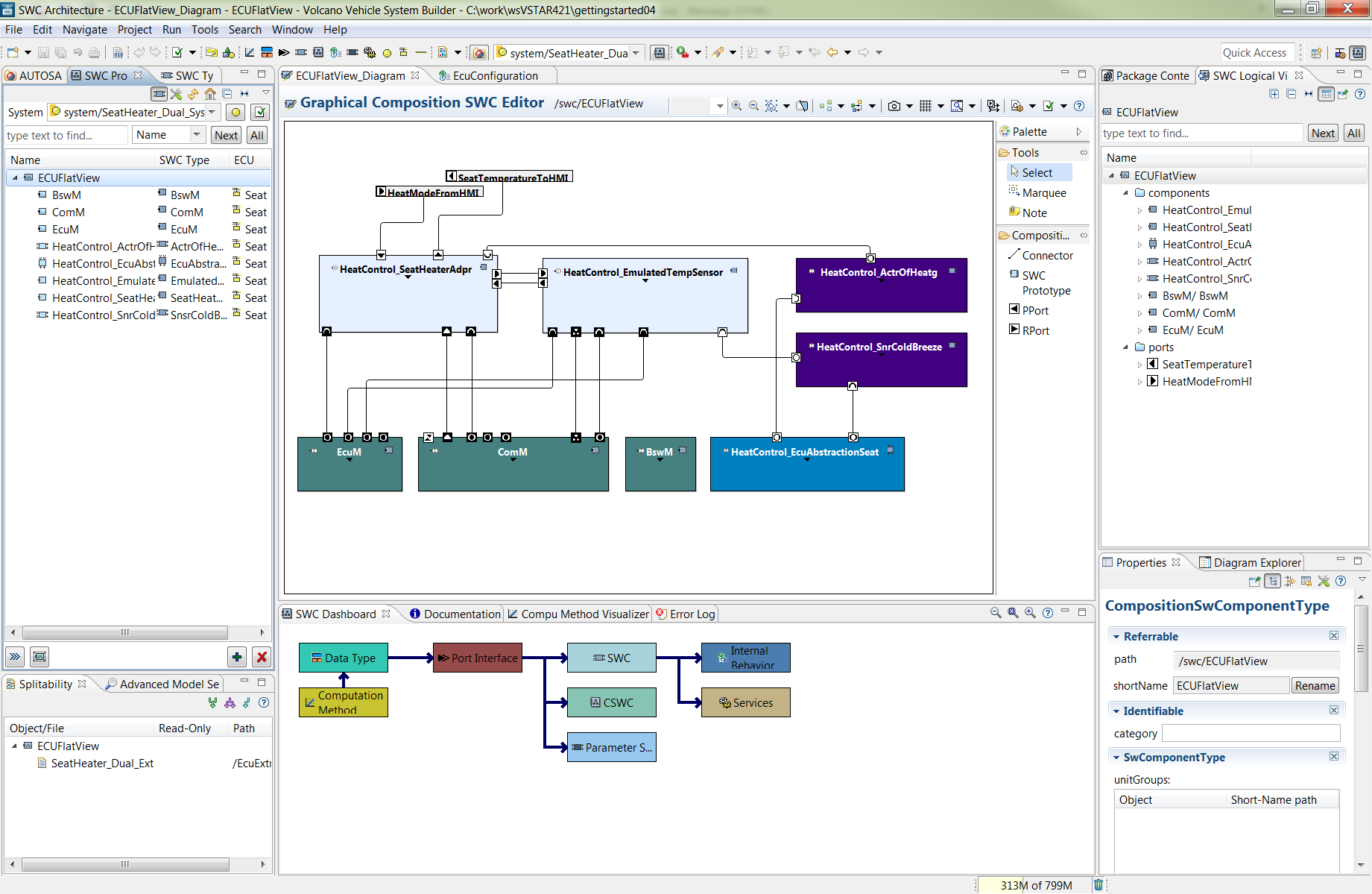Click the Rename button in Properties
This screenshot has width=1372, height=894.
[x=1315, y=685]
